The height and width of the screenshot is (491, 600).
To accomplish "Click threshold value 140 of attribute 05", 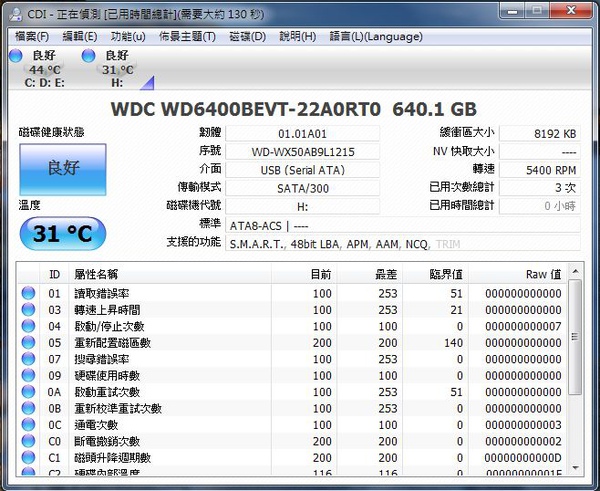I will 453,343.
